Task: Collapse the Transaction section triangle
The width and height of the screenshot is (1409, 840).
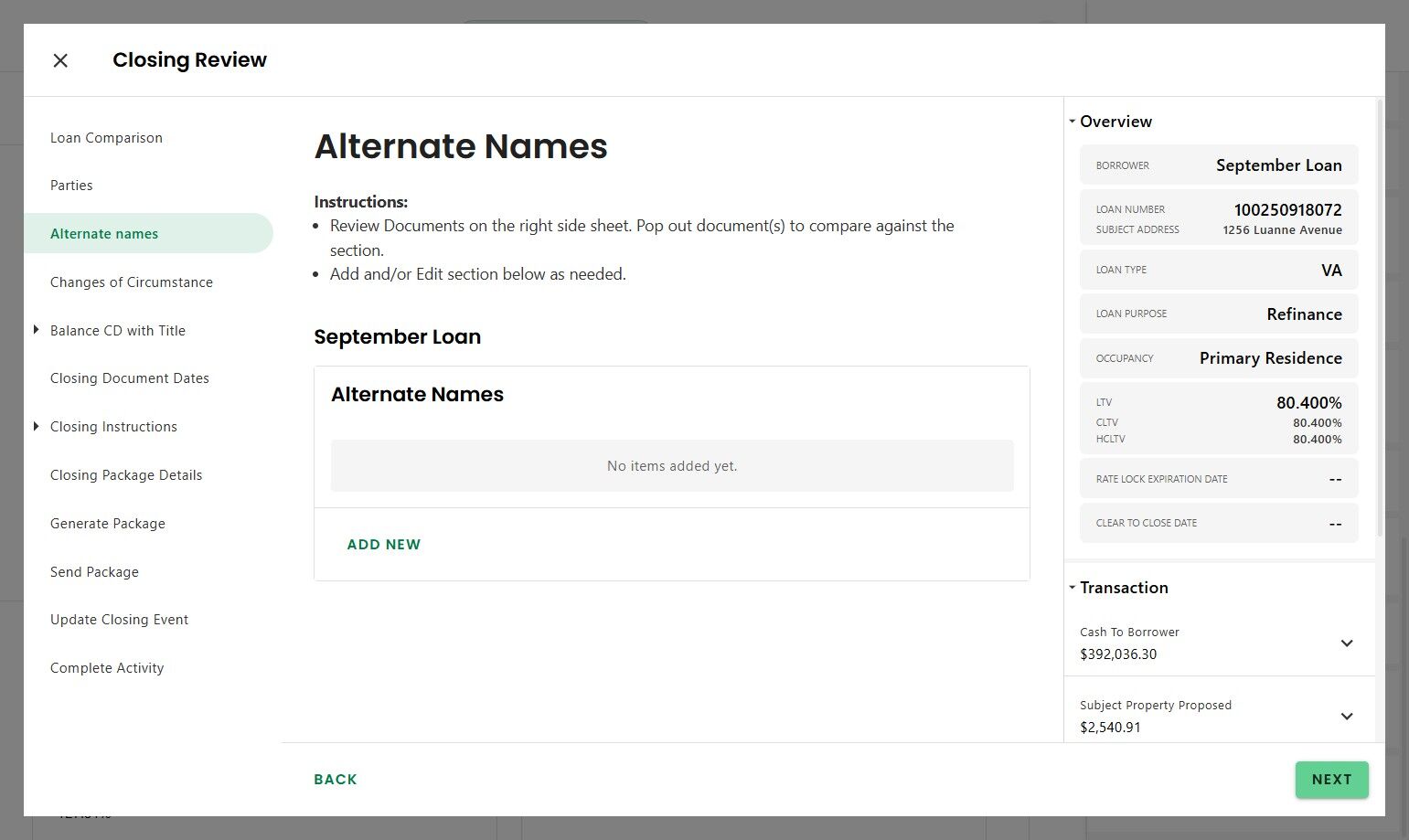Action: [1073, 588]
